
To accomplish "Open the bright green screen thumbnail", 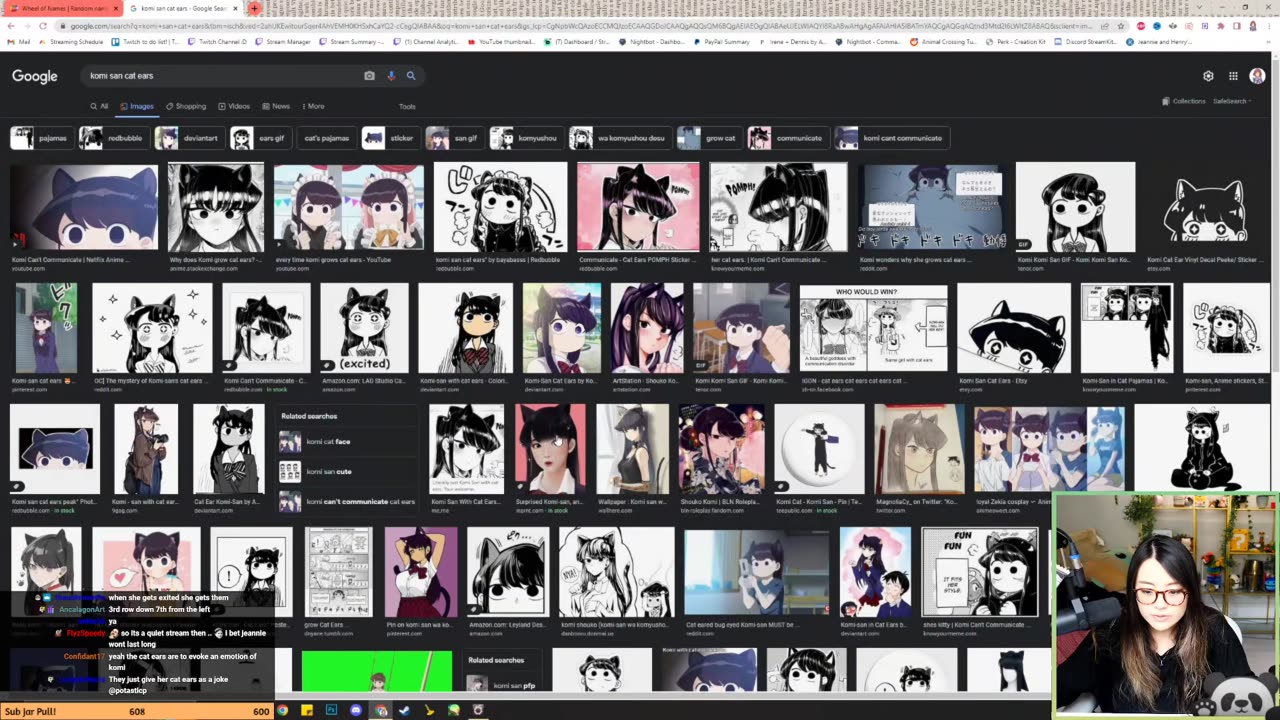I will click(x=376, y=671).
